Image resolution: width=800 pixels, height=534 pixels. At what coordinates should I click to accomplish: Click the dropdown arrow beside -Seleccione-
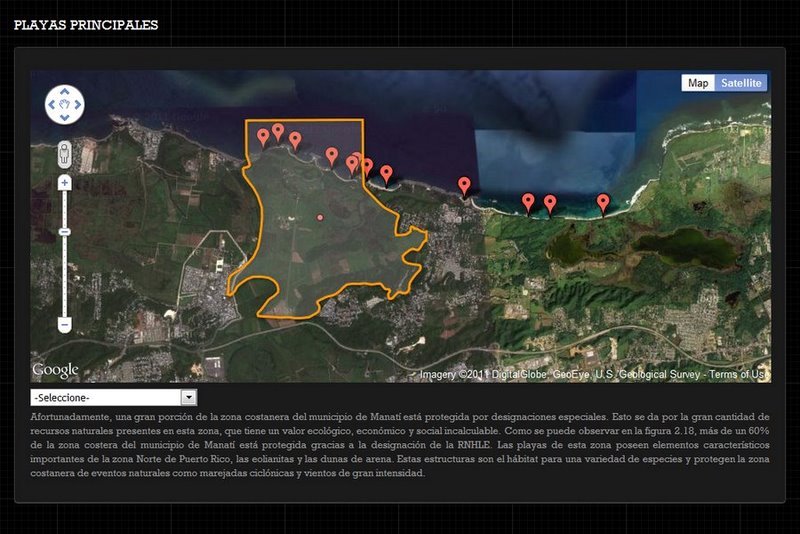188,398
